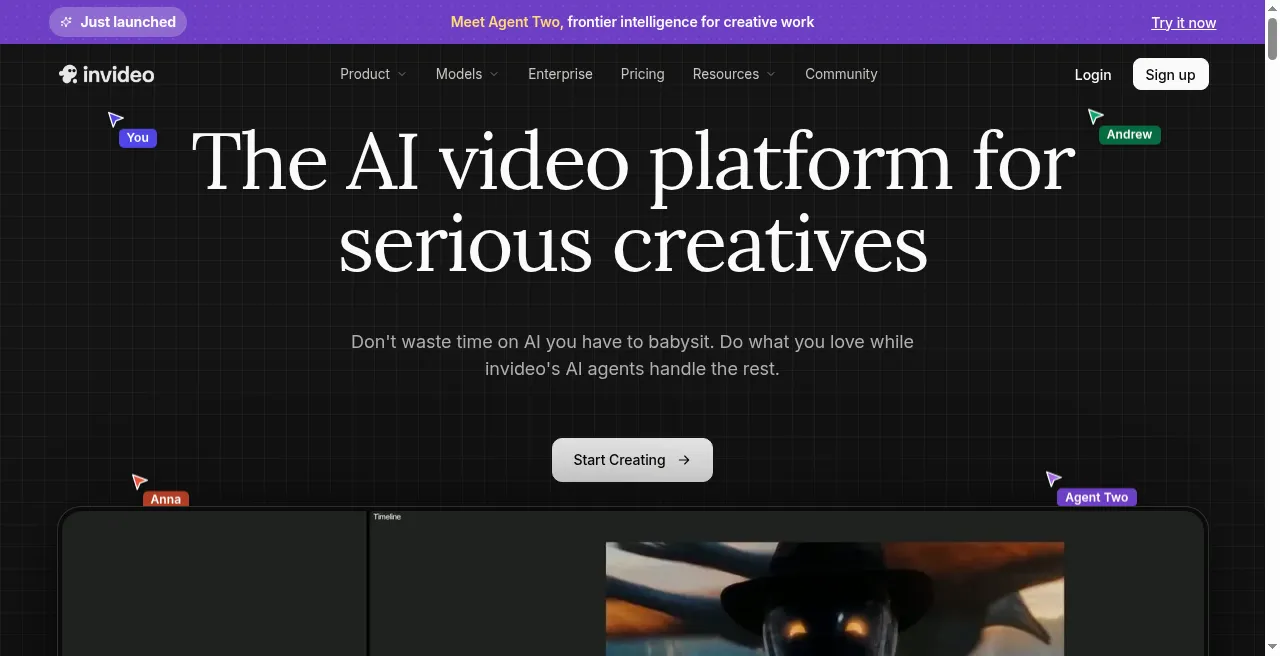Screen dimensions: 1280x656
Task: Click the green cursor icon near Andrew
Action: click(1095, 116)
